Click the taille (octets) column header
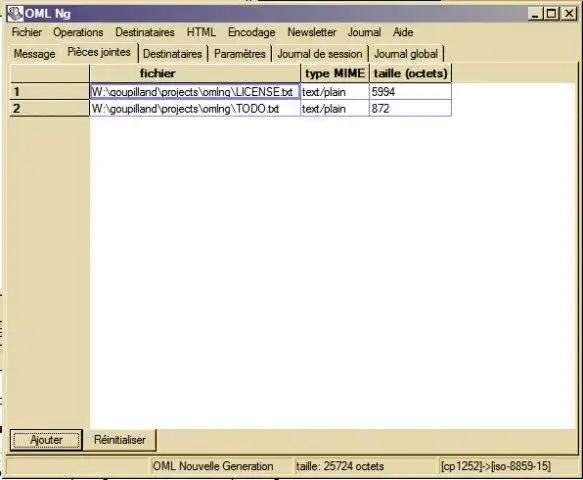 tap(410, 73)
